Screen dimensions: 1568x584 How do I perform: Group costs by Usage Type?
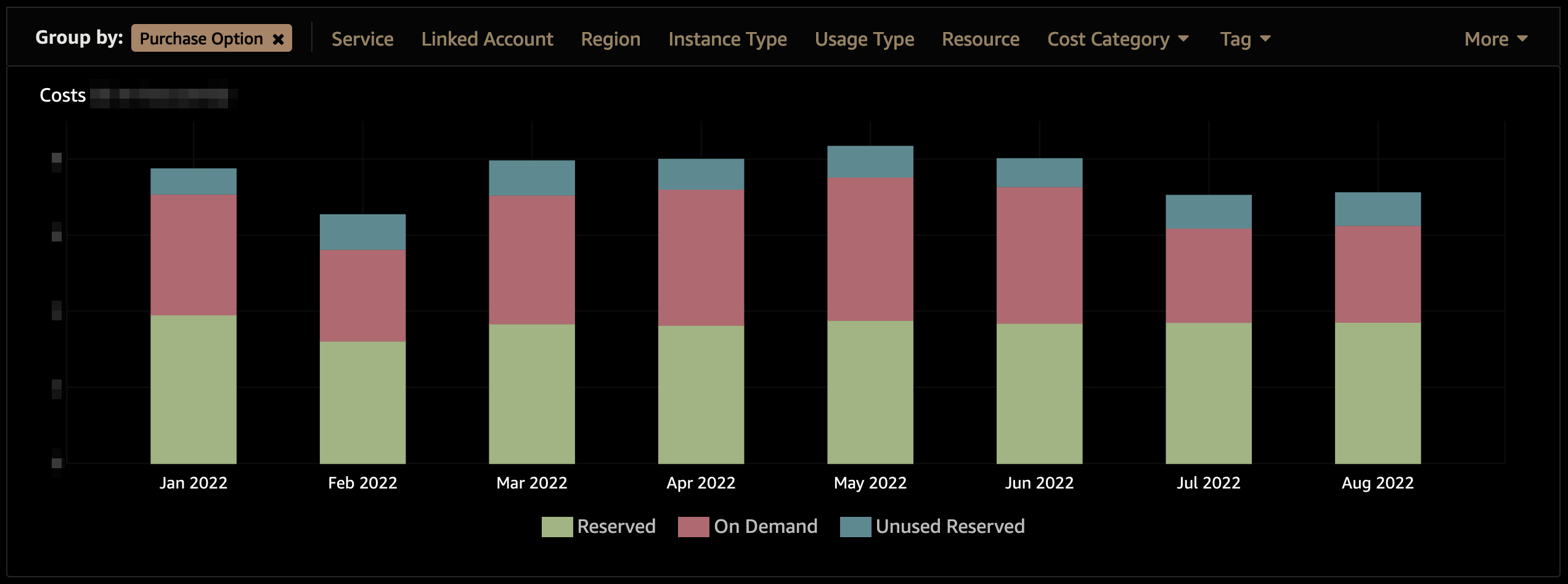point(864,38)
